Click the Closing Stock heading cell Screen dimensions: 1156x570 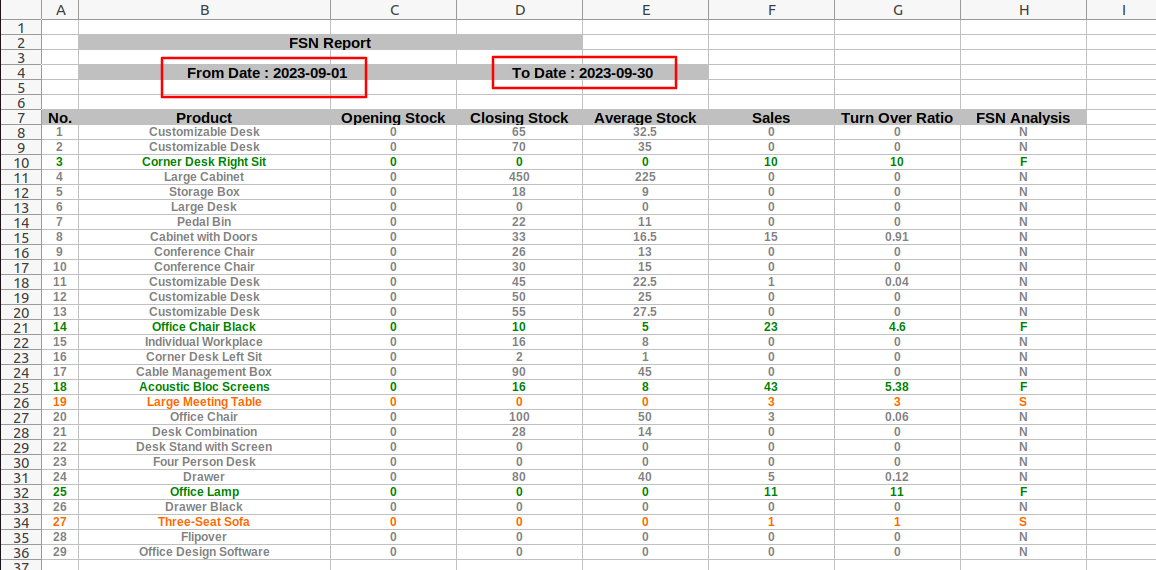pyautogui.click(x=520, y=117)
